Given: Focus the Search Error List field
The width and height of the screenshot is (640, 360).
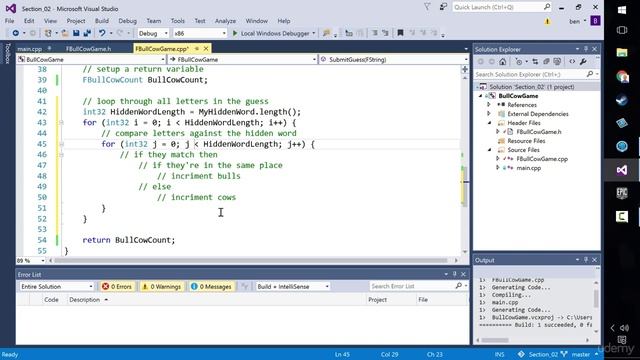Looking at the screenshot, I should pyautogui.click(x=413, y=287).
